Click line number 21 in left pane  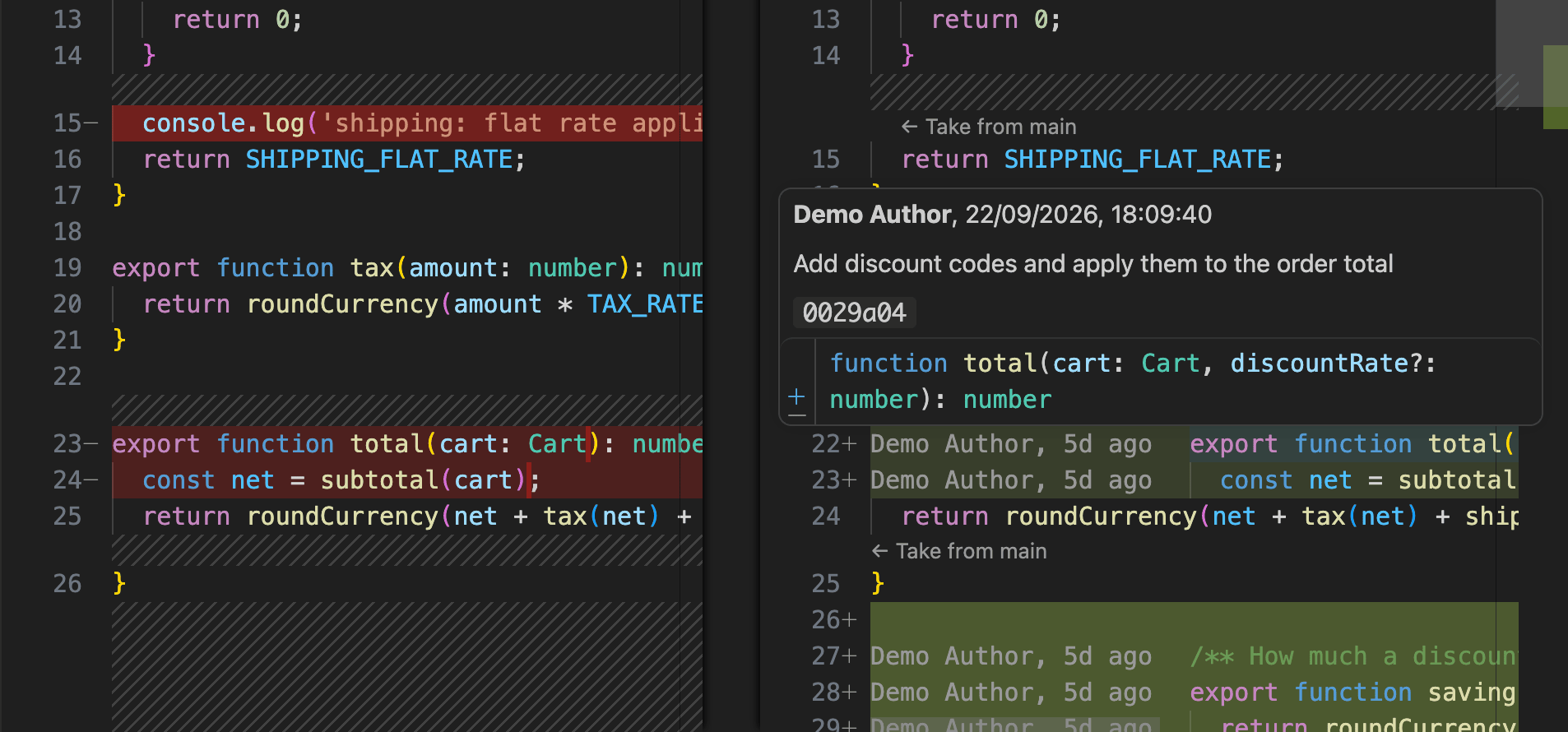pyautogui.click(x=67, y=341)
